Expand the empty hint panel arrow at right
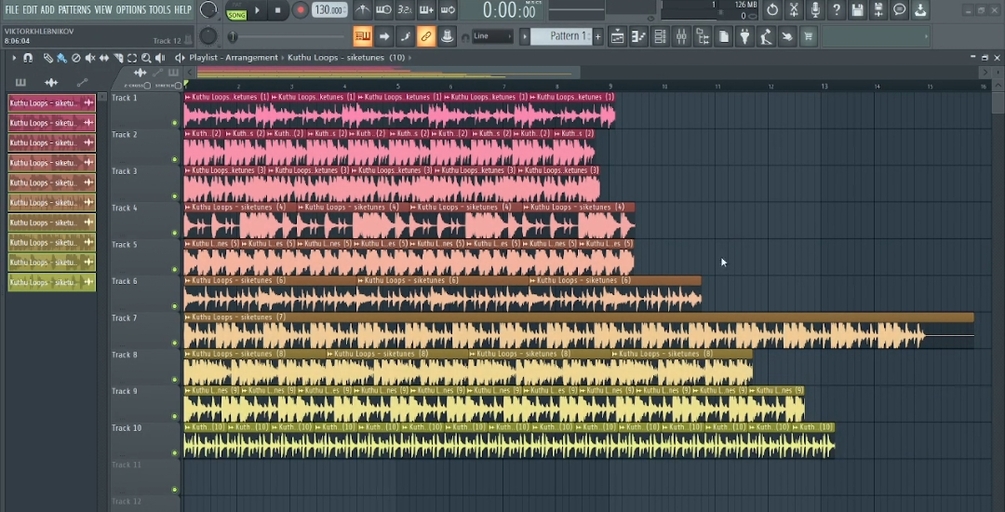 (926, 37)
